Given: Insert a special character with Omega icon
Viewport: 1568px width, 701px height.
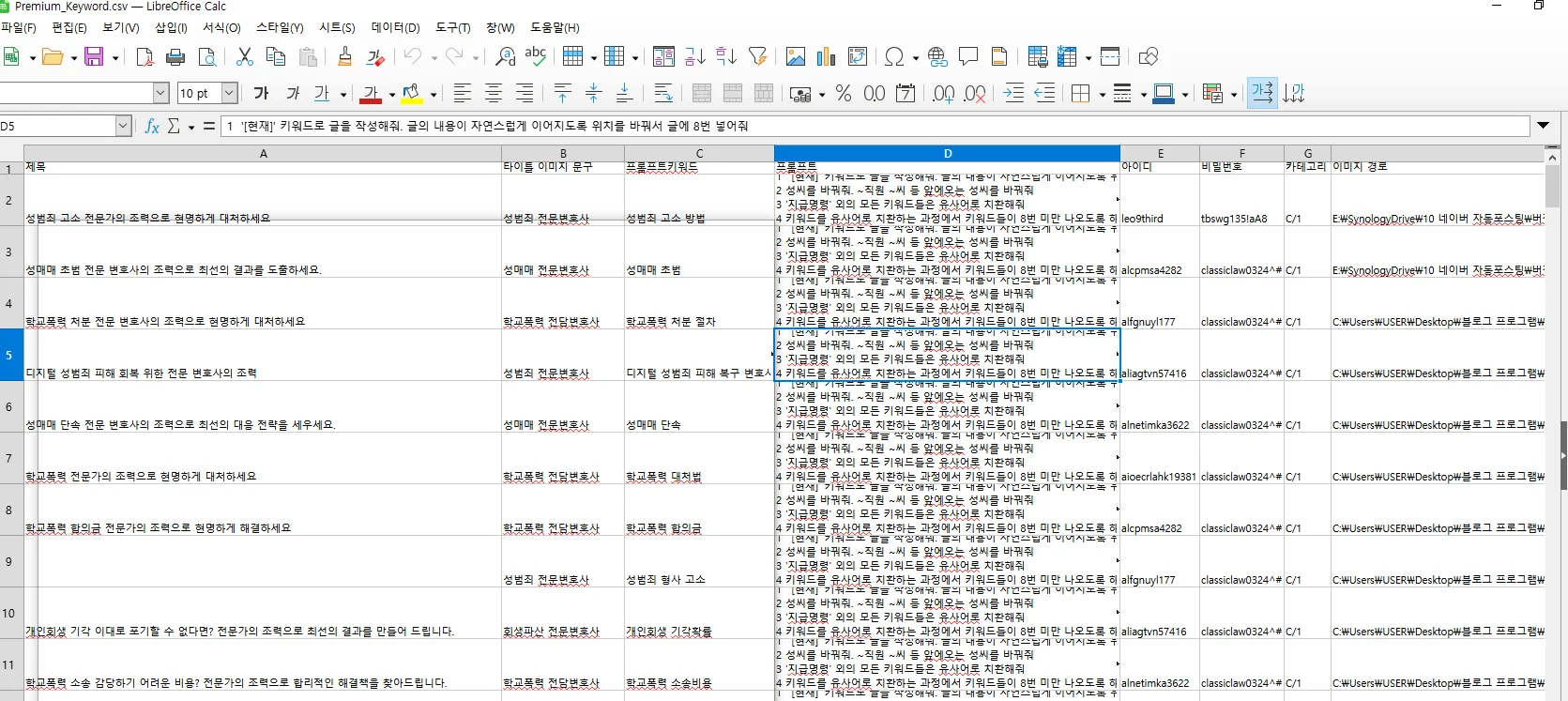Looking at the screenshot, I should 894,57.
